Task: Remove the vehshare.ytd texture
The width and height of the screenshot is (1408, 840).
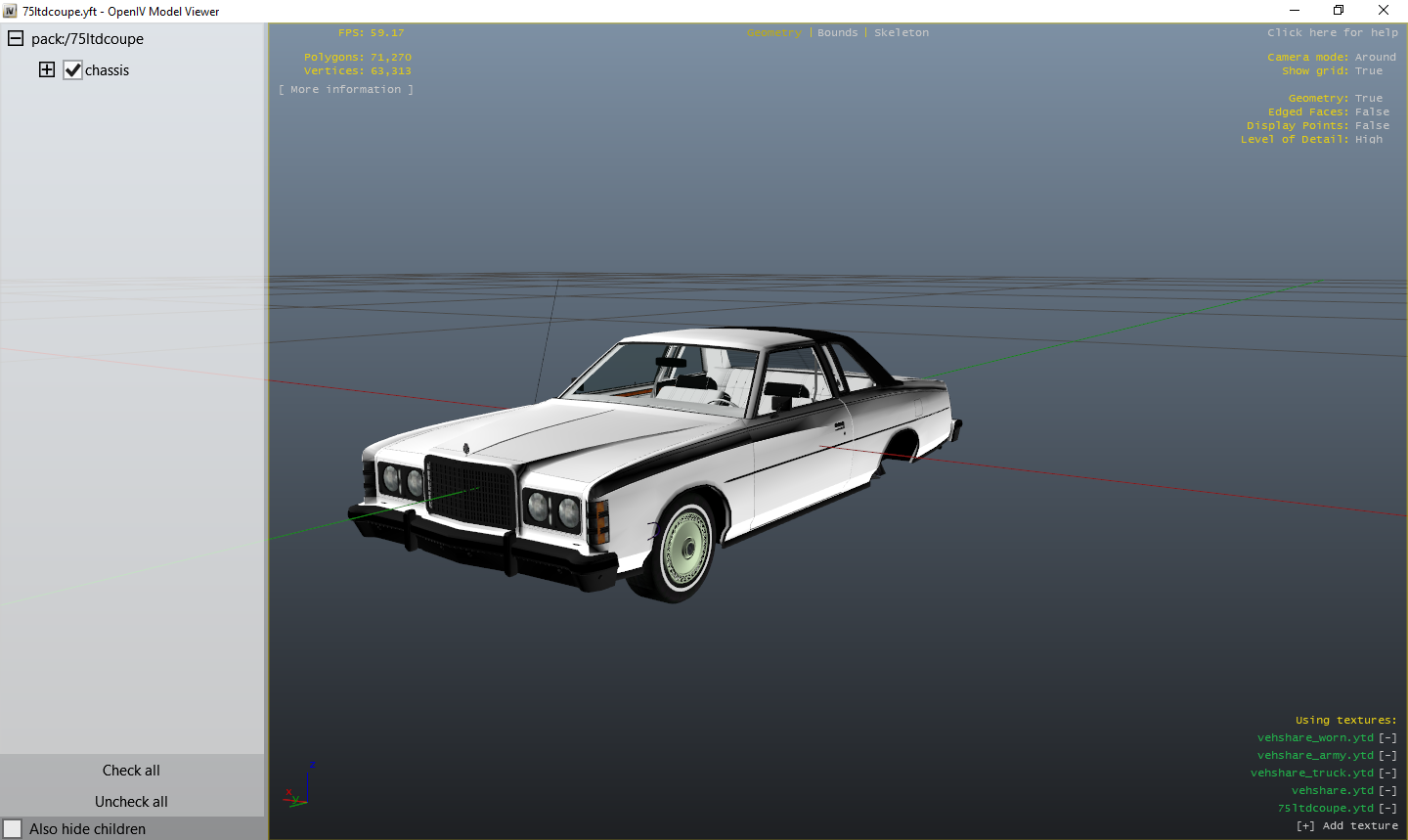Action: [x=1387, y=789]
